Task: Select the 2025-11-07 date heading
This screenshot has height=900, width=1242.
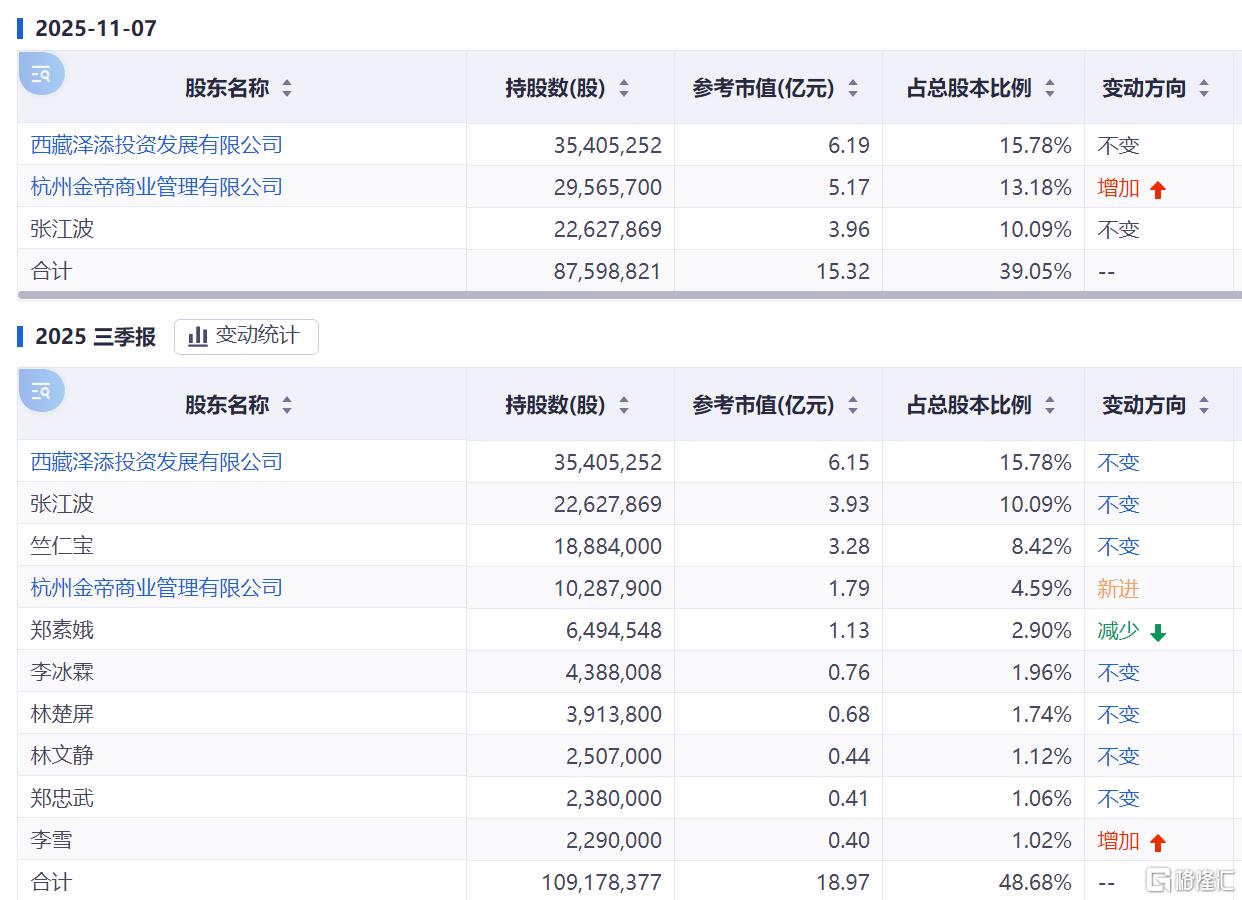Action: coord(96,28)
